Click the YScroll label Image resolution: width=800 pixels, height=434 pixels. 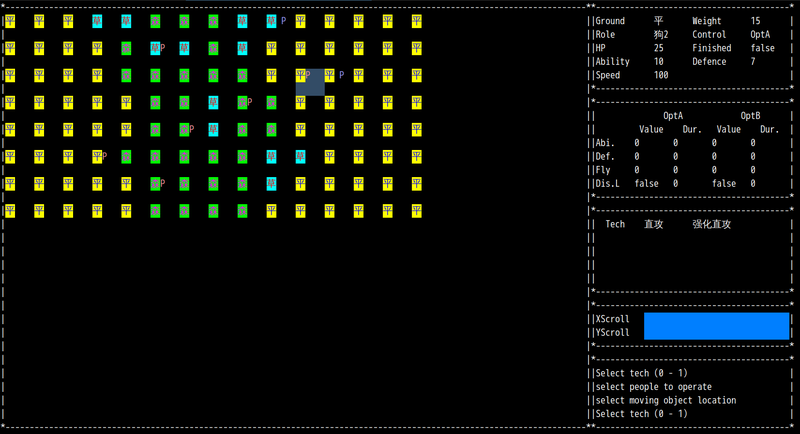[x=612, y=333]
